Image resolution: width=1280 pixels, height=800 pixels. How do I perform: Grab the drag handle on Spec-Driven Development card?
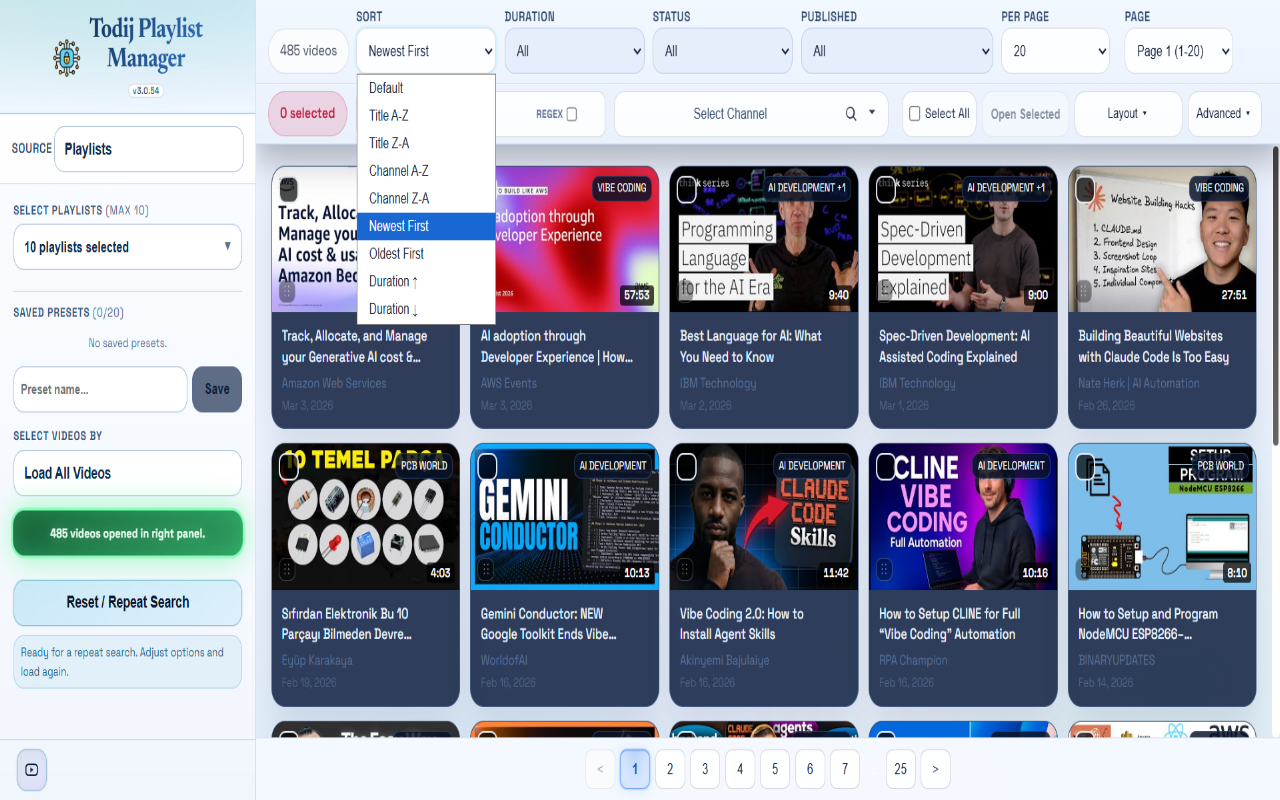(885, 292)
